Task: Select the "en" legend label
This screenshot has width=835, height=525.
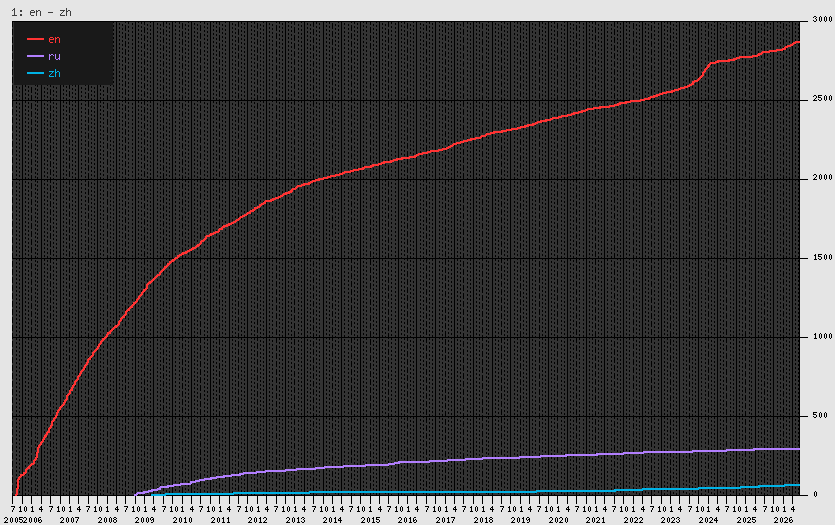Action: click(54, 39)
